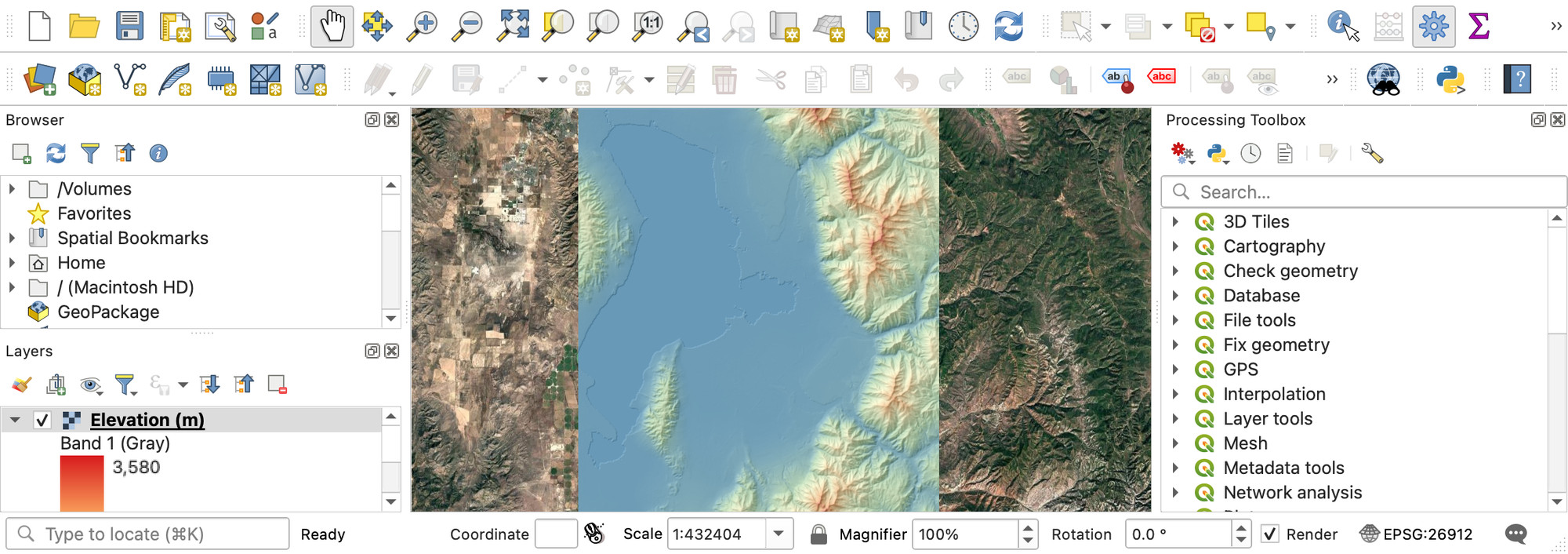Expand Spatial Bookmarks in Browser

coord(12,238)
